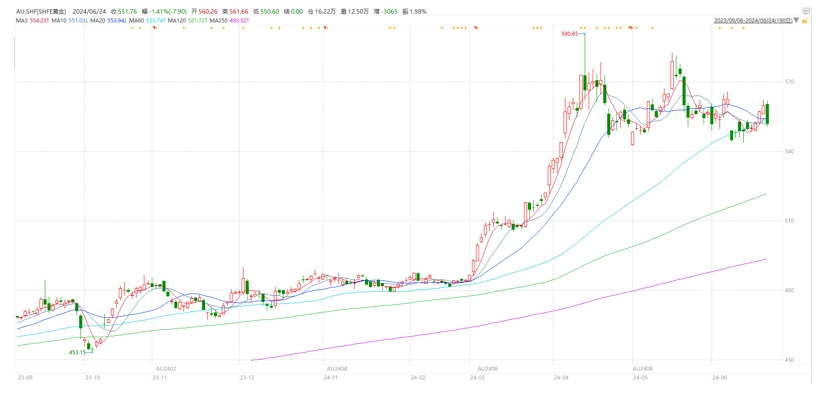Select the MA250 493.52 indicator label
Viewport: 821px width, 397px height.
pyautogui.click(x=229, y=19)
